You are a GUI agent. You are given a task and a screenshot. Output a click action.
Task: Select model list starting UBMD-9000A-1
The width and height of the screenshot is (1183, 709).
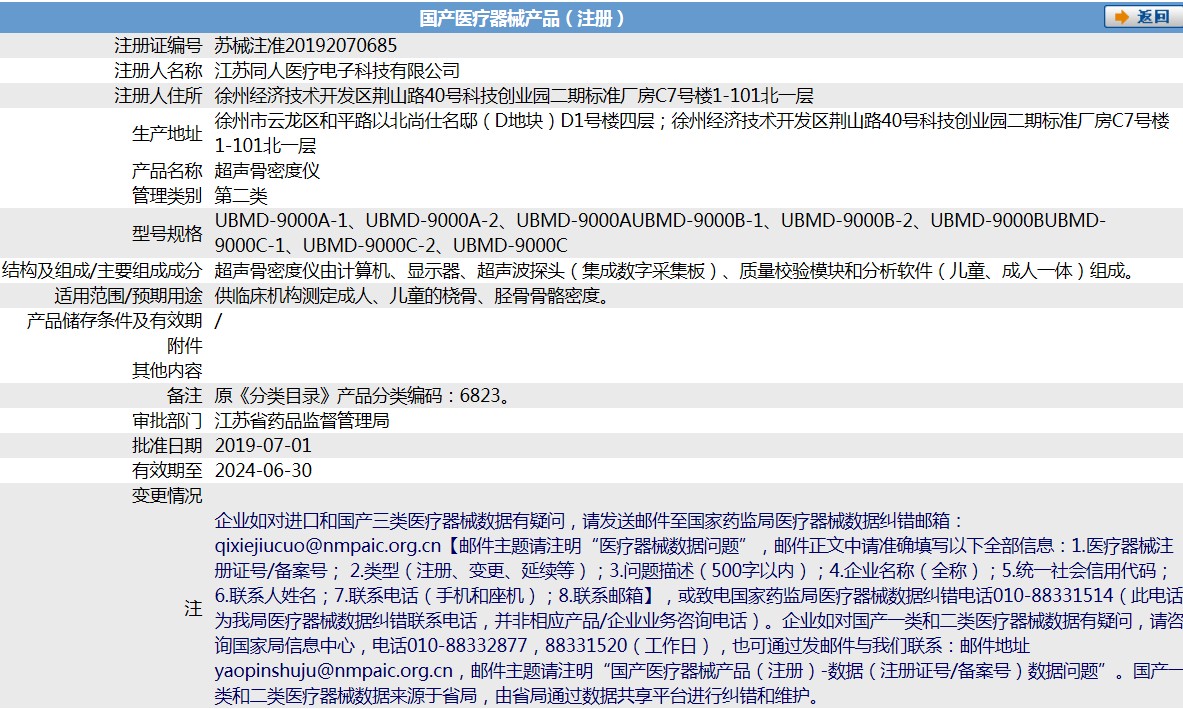click(660, 232)
